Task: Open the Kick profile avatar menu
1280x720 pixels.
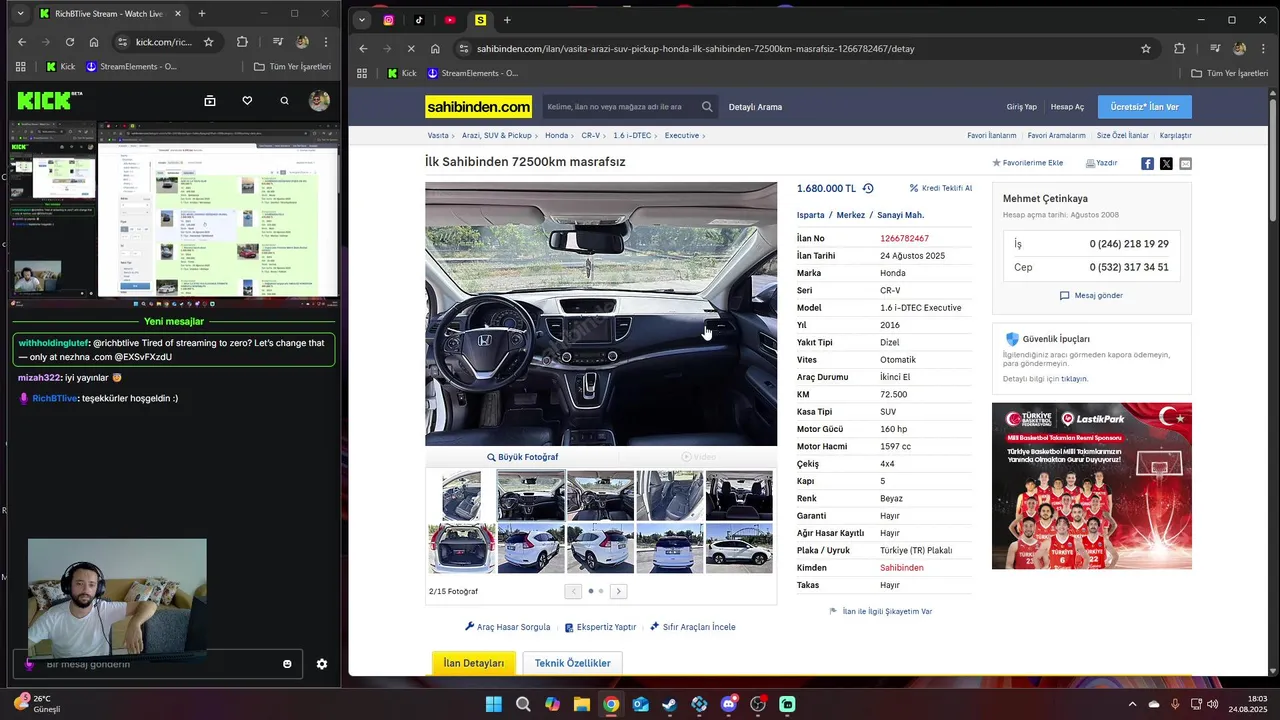Action: 319,101
